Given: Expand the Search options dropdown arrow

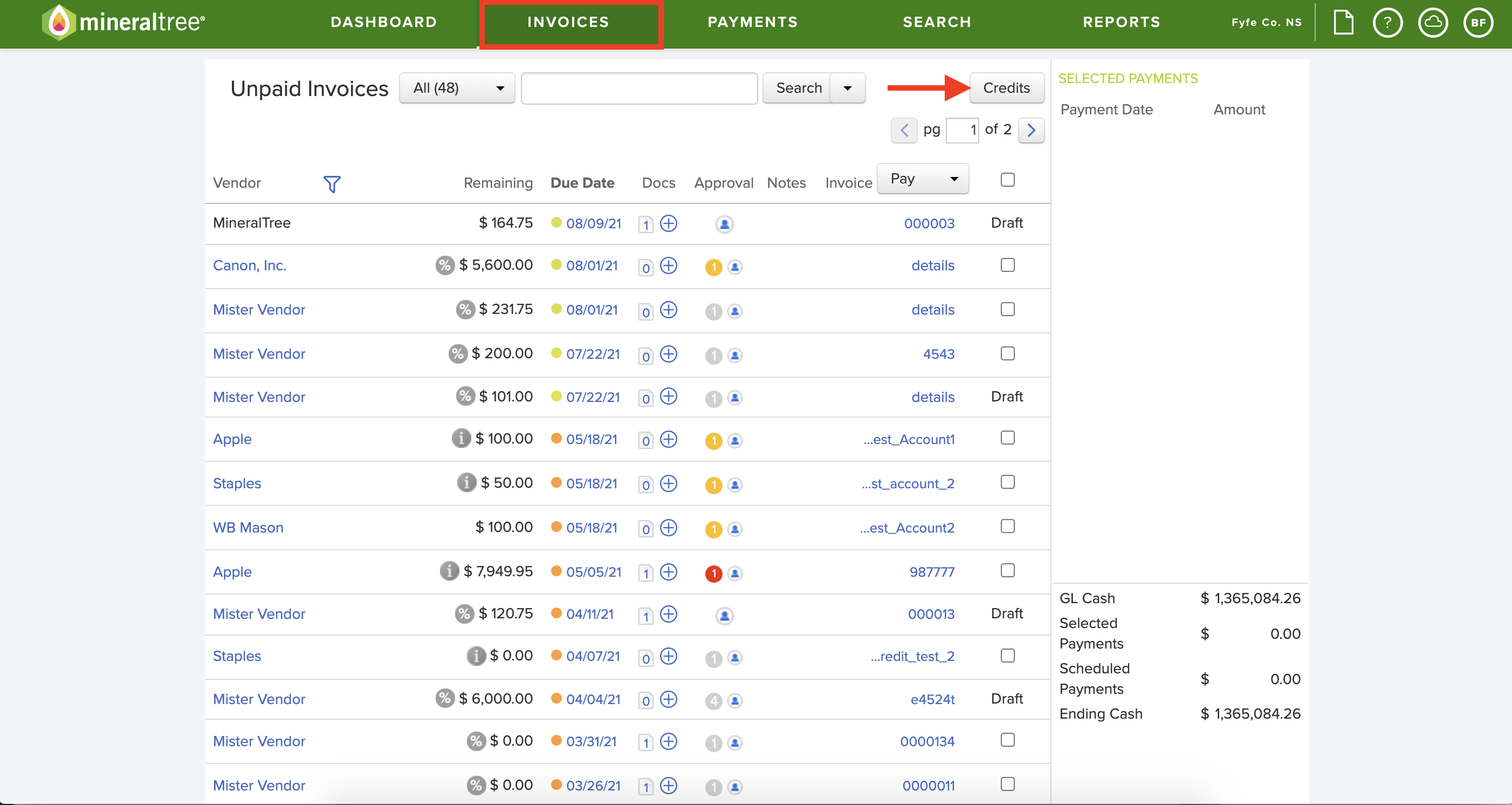Looking at the screenshot, I should point(848,88).
